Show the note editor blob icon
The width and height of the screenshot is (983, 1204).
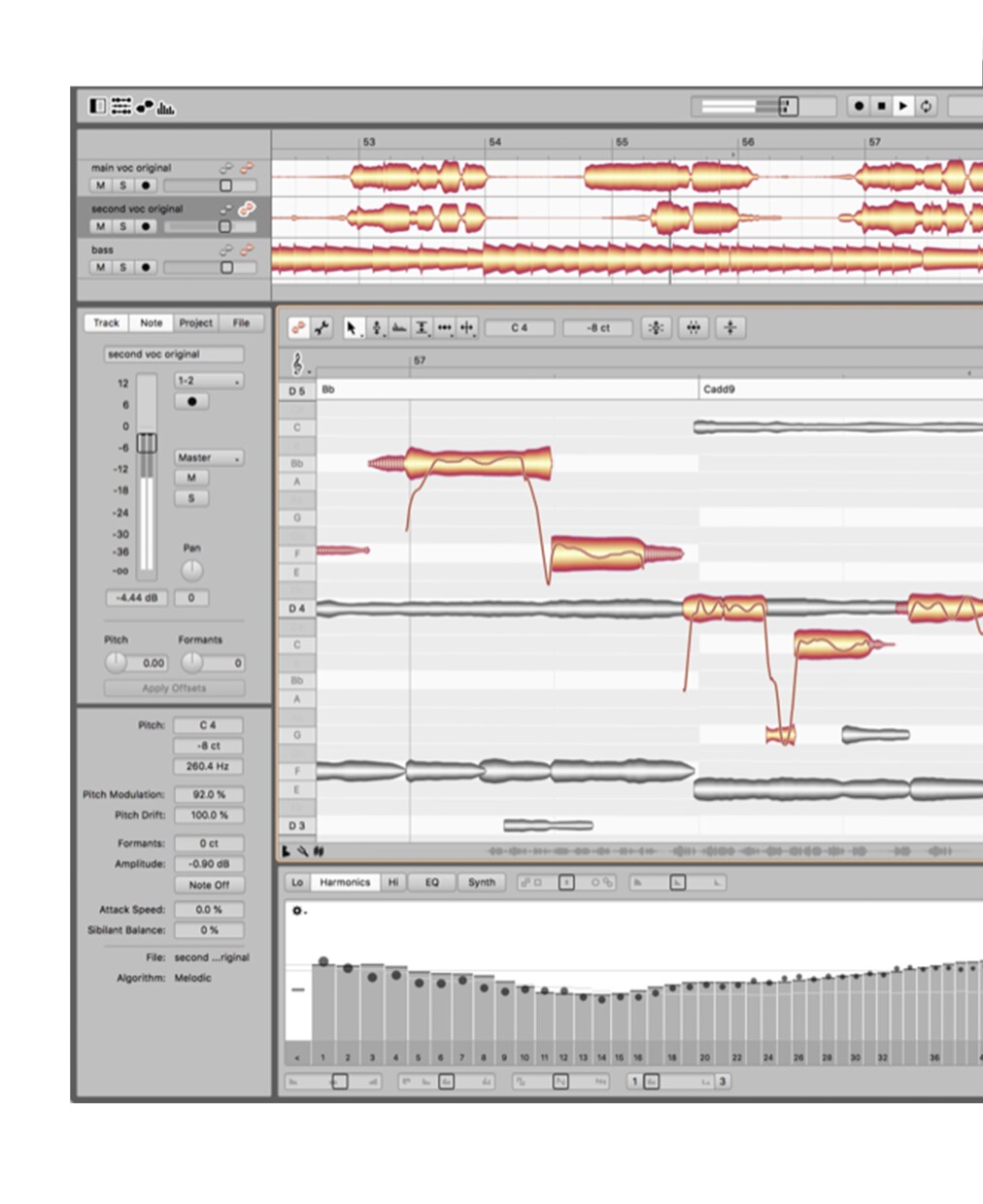click(x=145, y=106)
